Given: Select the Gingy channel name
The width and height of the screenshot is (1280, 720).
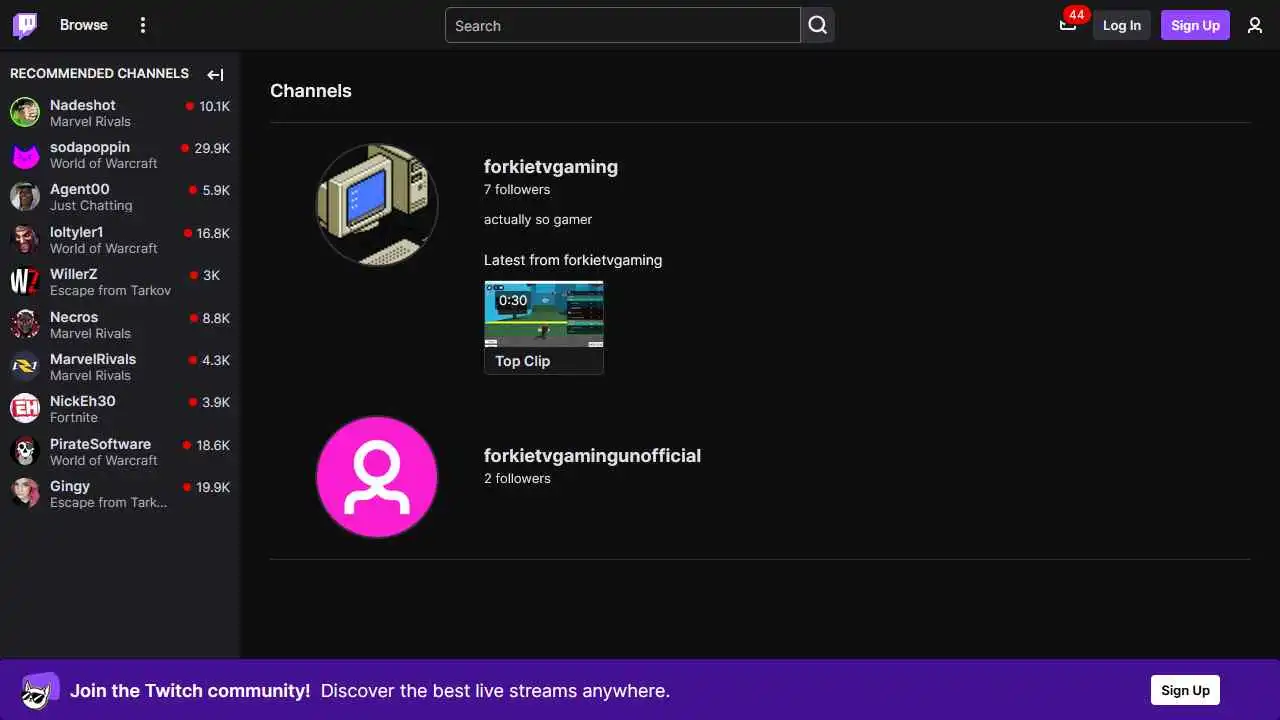Looking at the screenshot, I should (x=70, y=486).
